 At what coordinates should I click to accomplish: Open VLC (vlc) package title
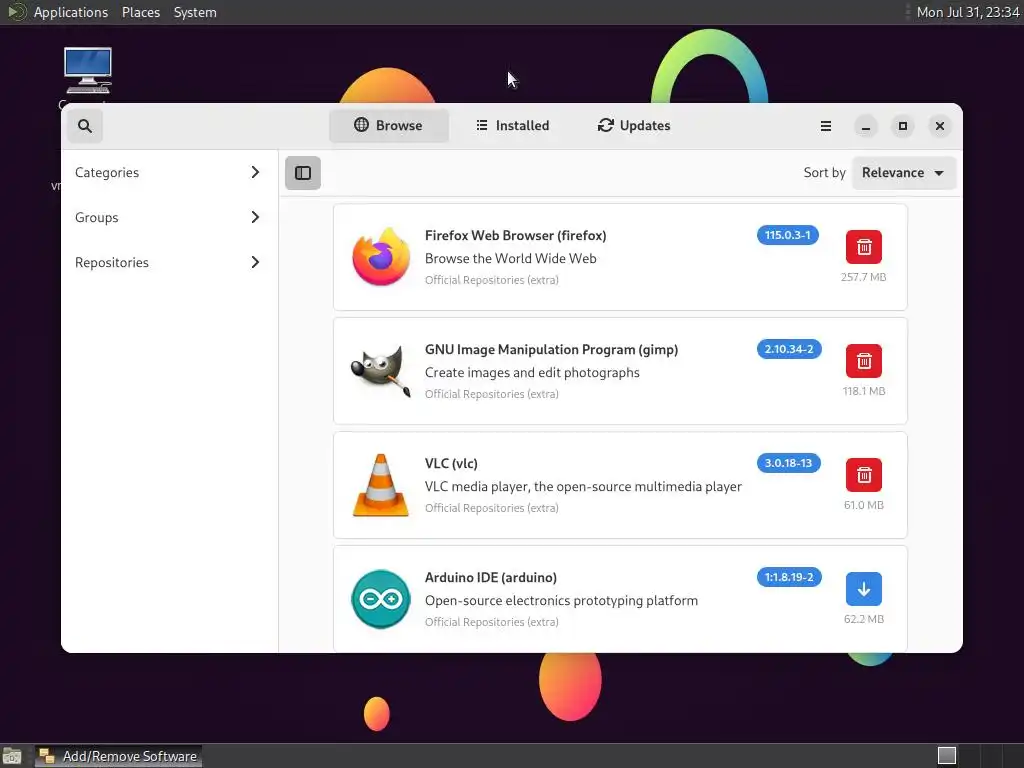[451, 464]
